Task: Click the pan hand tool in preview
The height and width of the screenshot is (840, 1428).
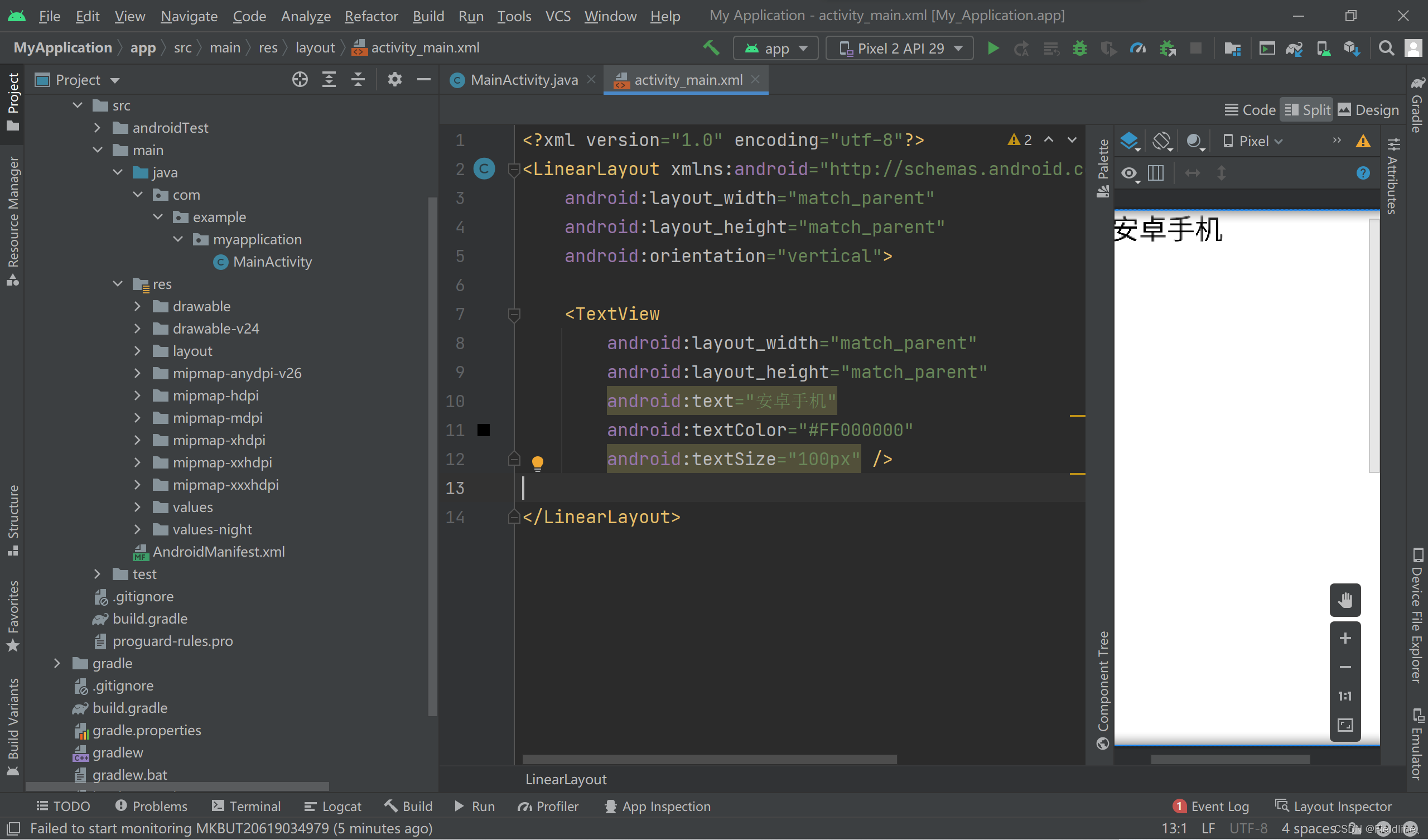Action: [1345, 599]
